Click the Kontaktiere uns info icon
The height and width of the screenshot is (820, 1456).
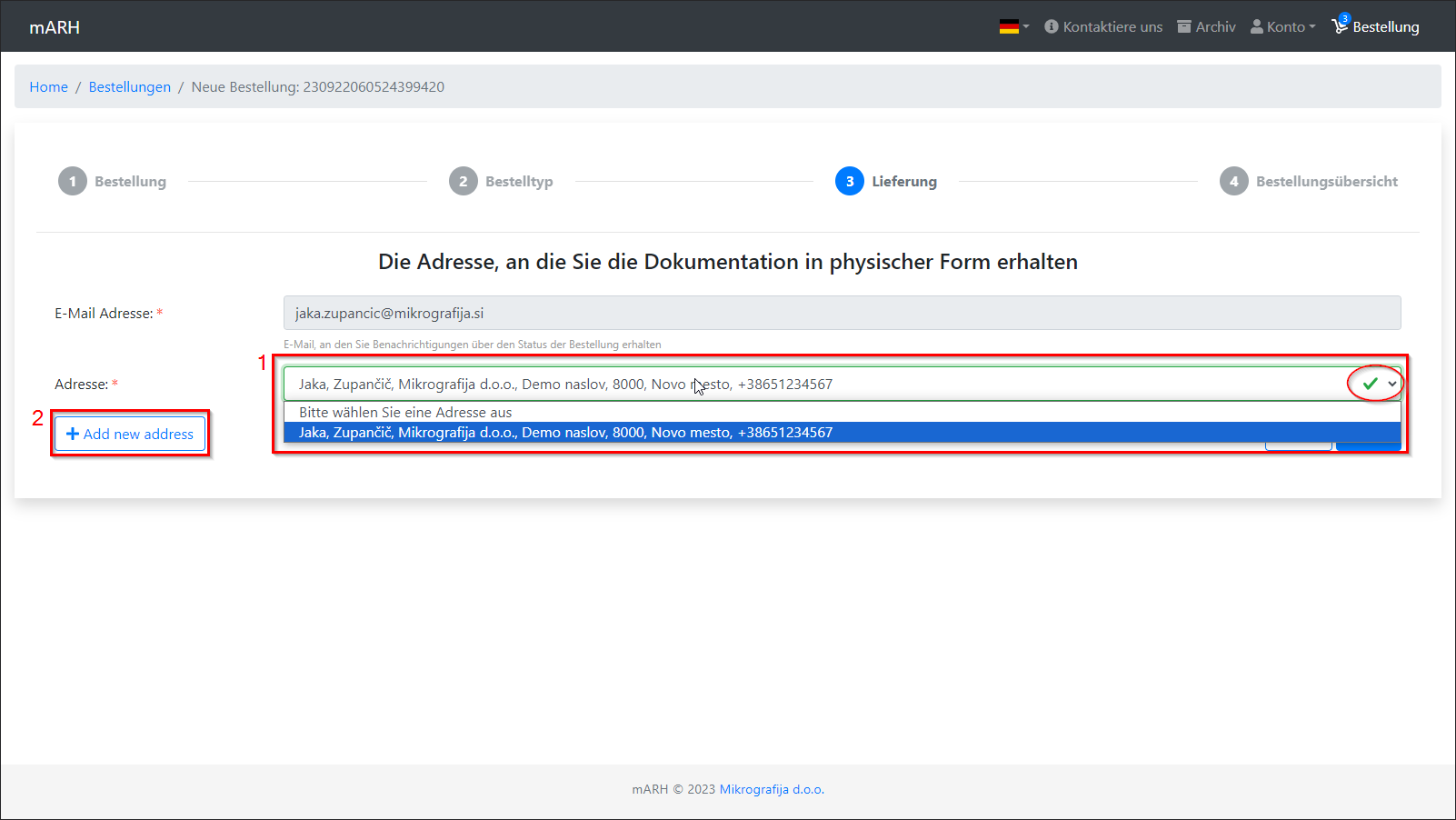(1052, 26)
